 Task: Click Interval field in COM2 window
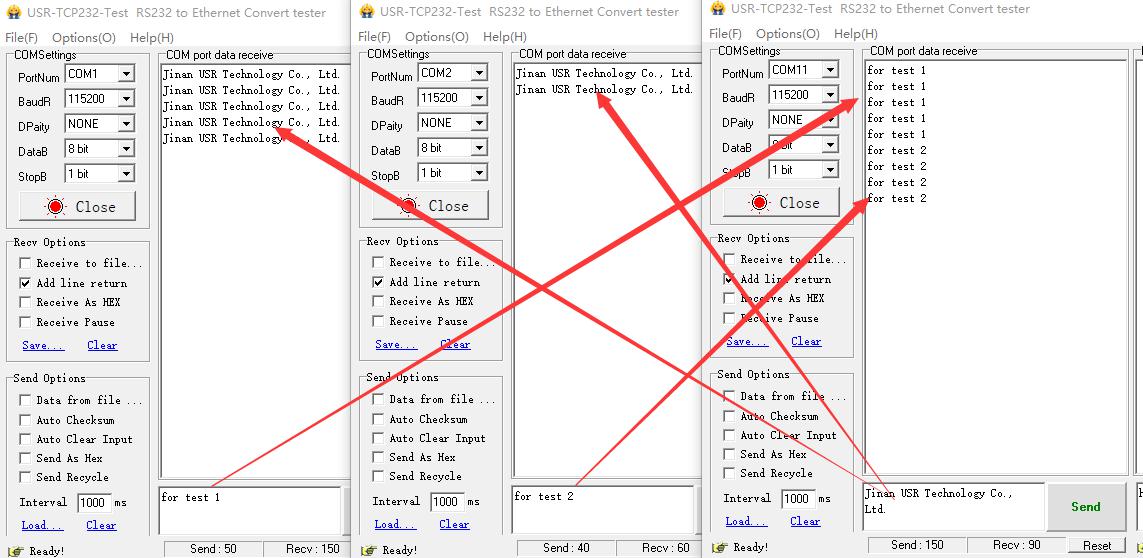pos(446,502)
